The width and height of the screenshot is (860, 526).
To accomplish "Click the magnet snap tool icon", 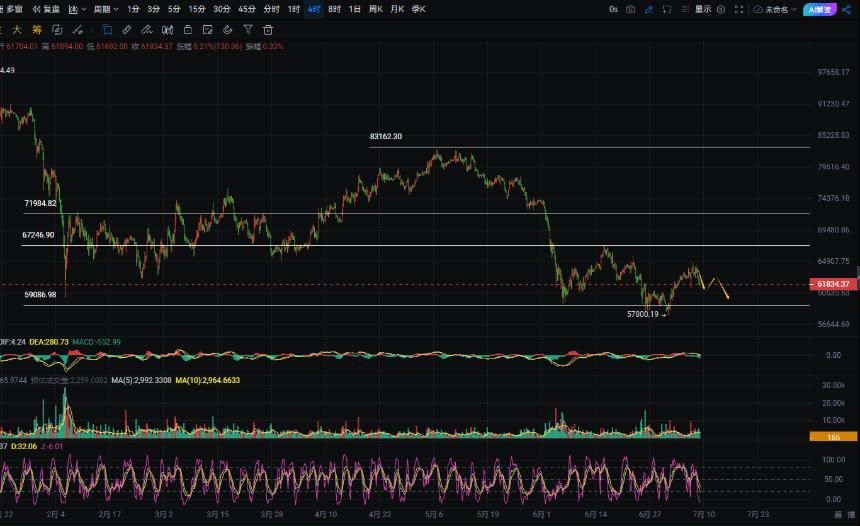I will click(x=228, y=30).
